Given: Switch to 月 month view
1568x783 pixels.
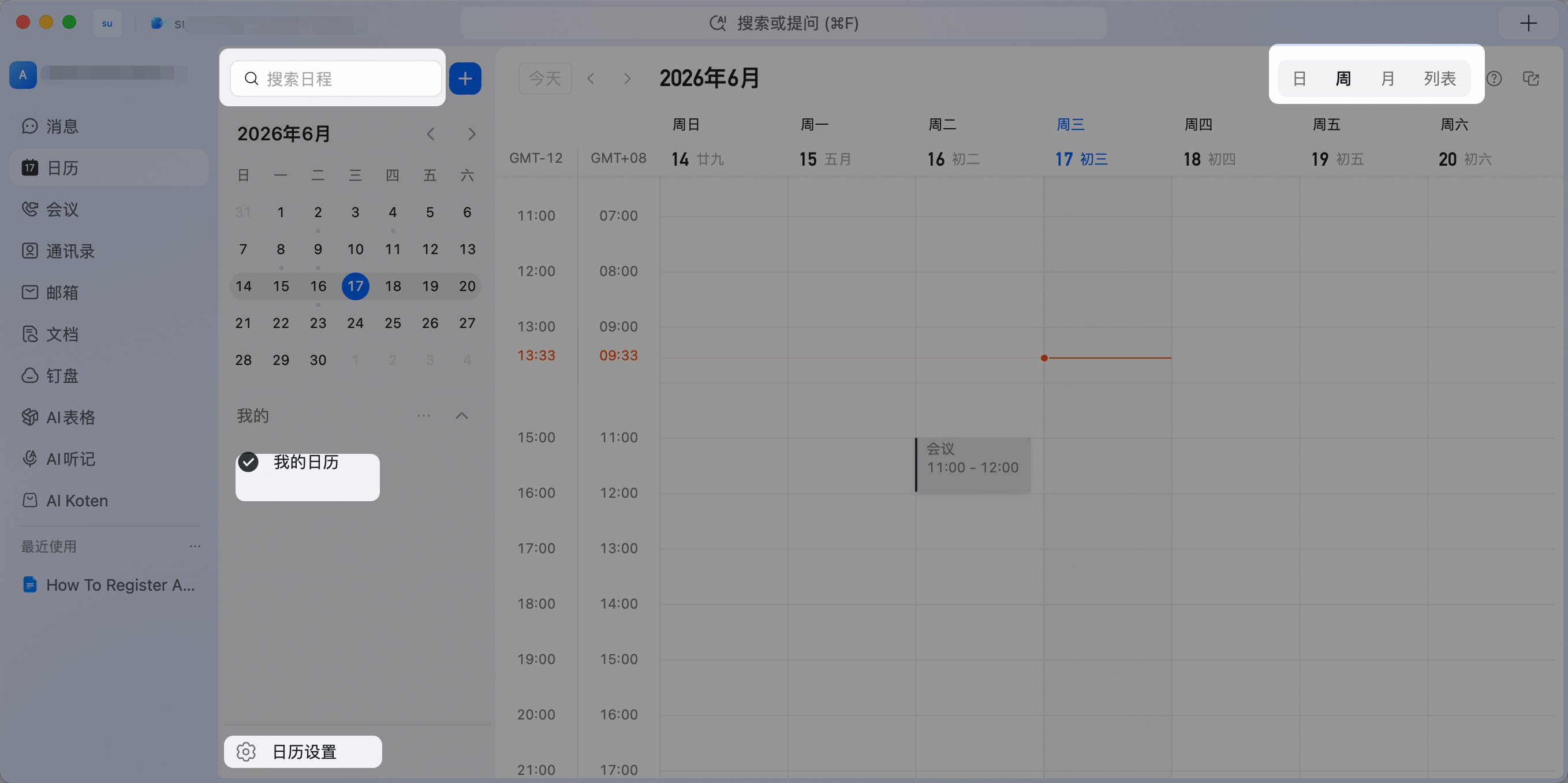Looking at the screenshot, I should coord(1387,79).
